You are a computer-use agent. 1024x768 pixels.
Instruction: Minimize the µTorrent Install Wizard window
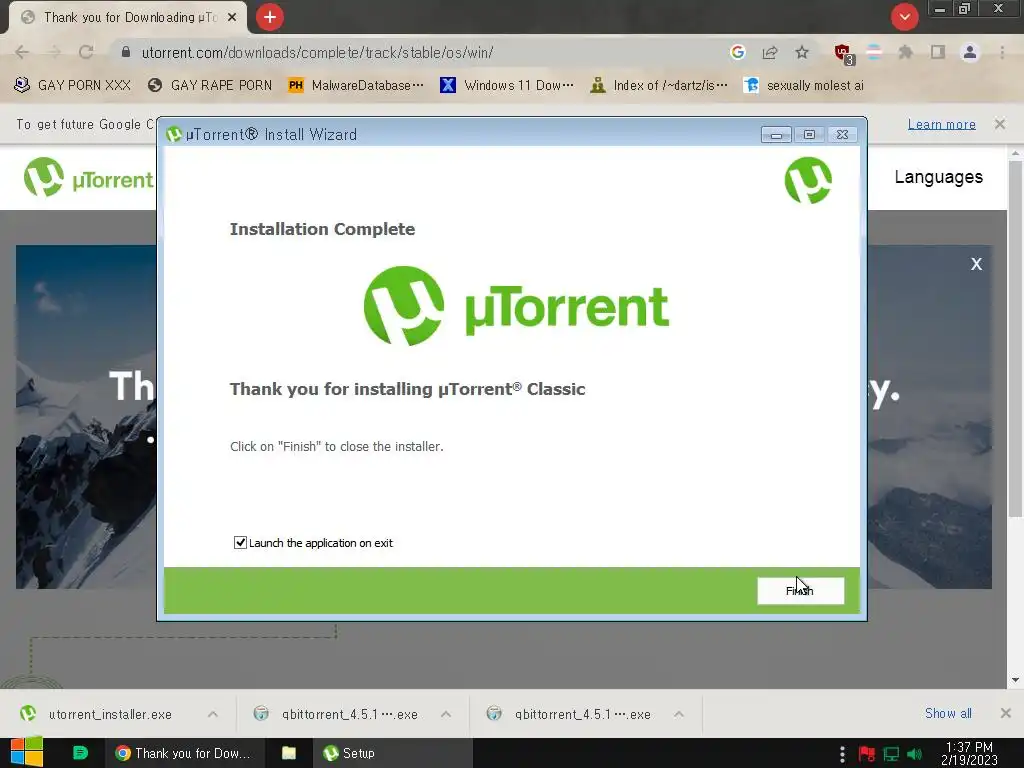[x=776, y=135]
